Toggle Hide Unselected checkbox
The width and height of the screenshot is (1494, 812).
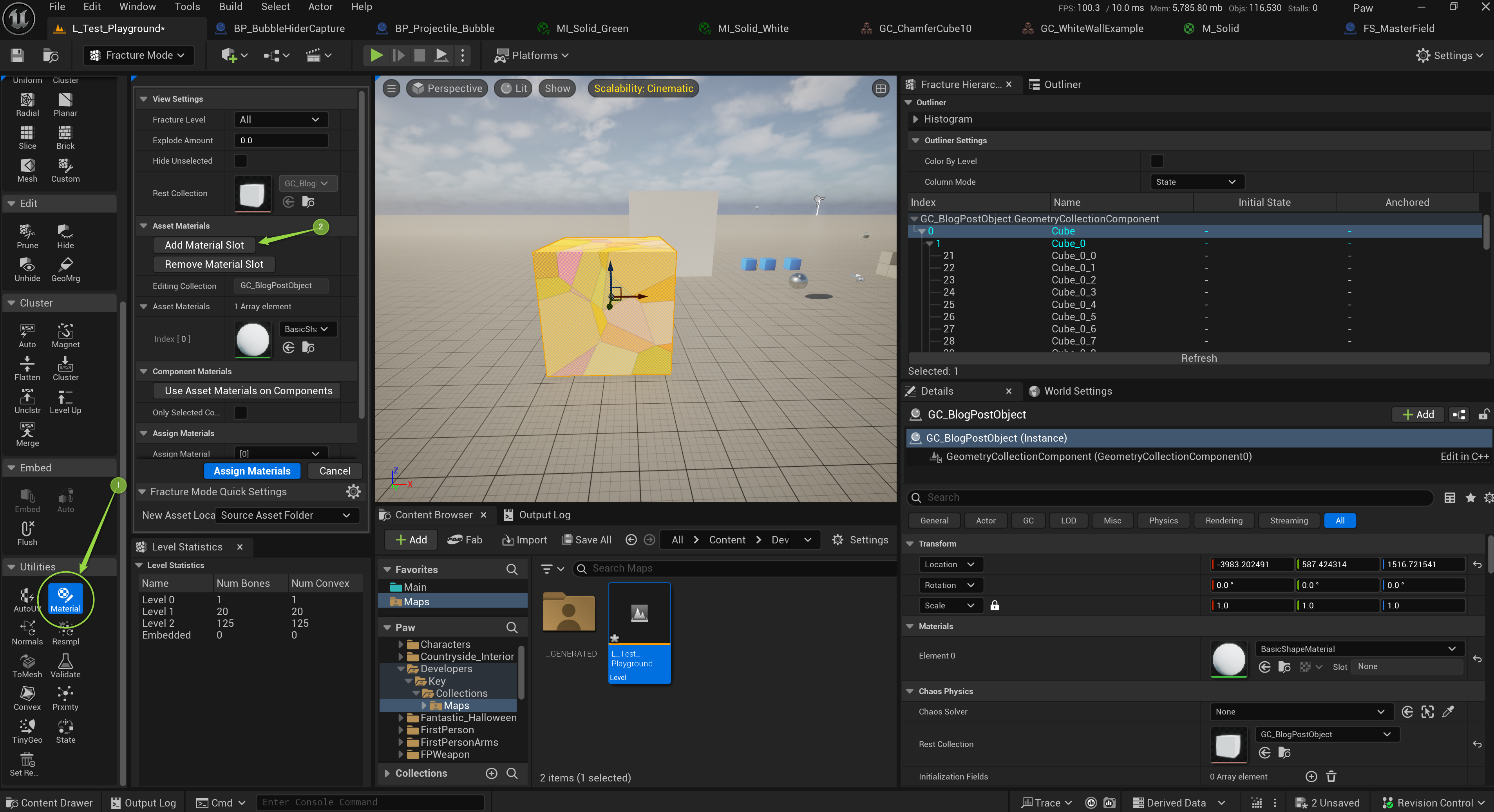point(240,161)
